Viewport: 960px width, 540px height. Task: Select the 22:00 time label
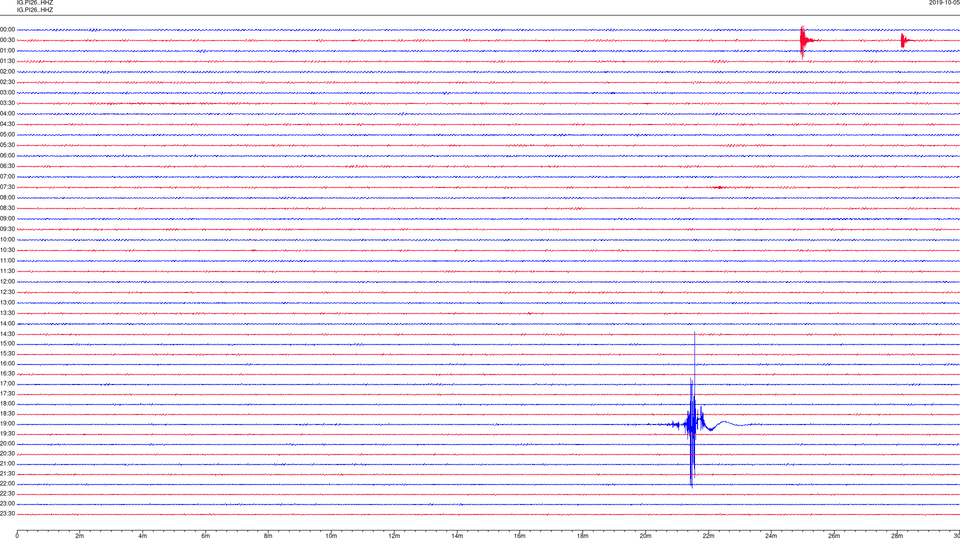[7, 484]
